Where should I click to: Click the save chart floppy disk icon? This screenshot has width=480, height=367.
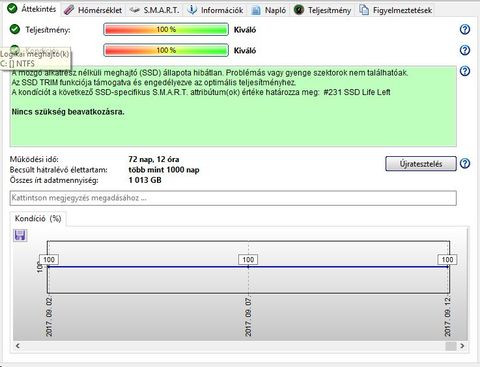point(20,235)
